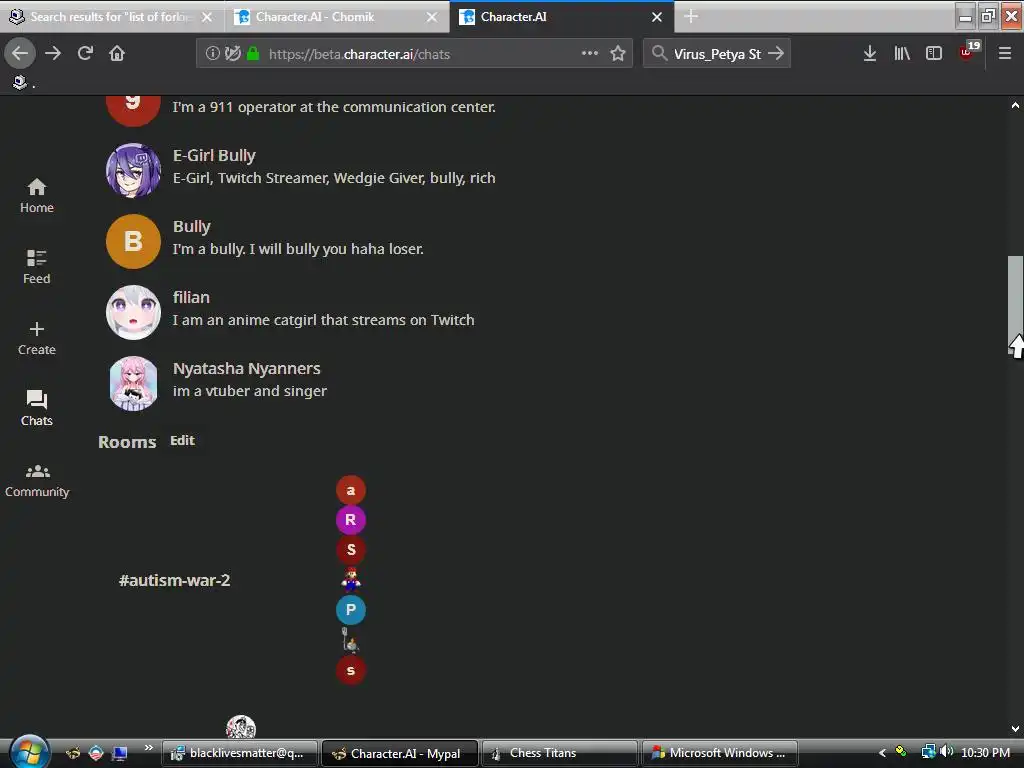1024x768 pixels.
Task: Click the volume icon in system tray
Action: pos(946,752)
